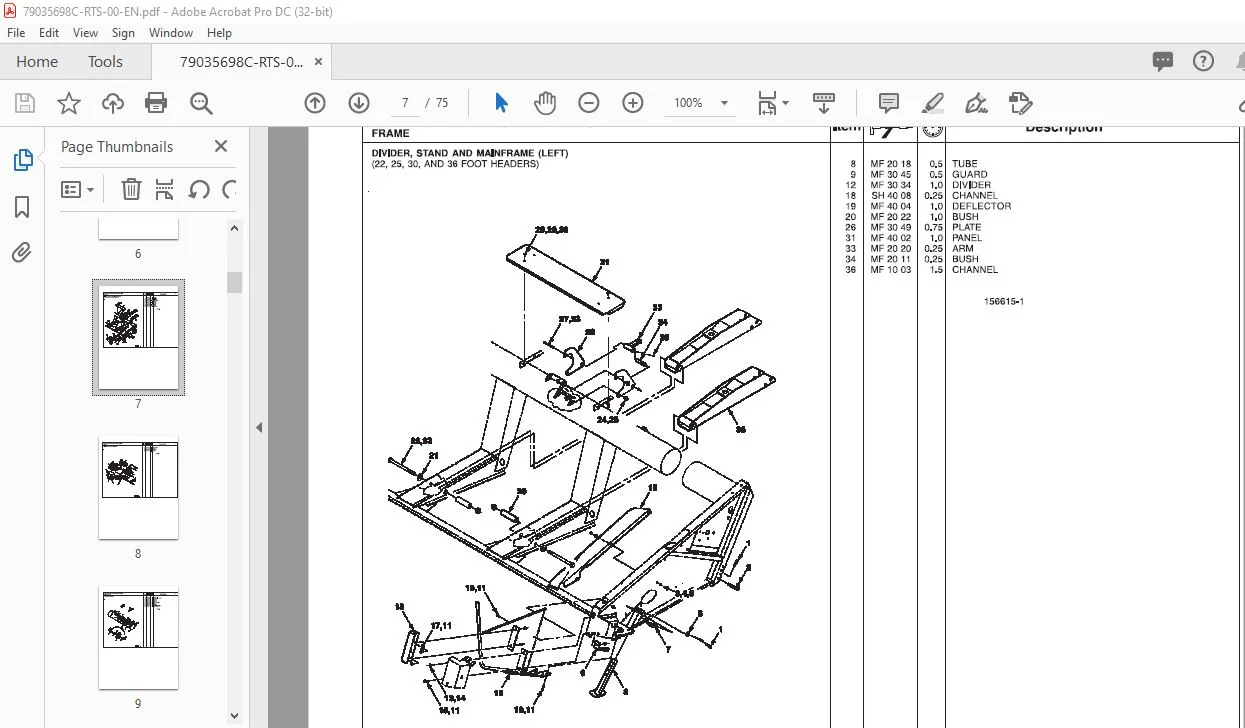Choose the Selection arrow tool
Viewport: 1245px width, 728px height.
pyautogui.click(x=501, y=103)
